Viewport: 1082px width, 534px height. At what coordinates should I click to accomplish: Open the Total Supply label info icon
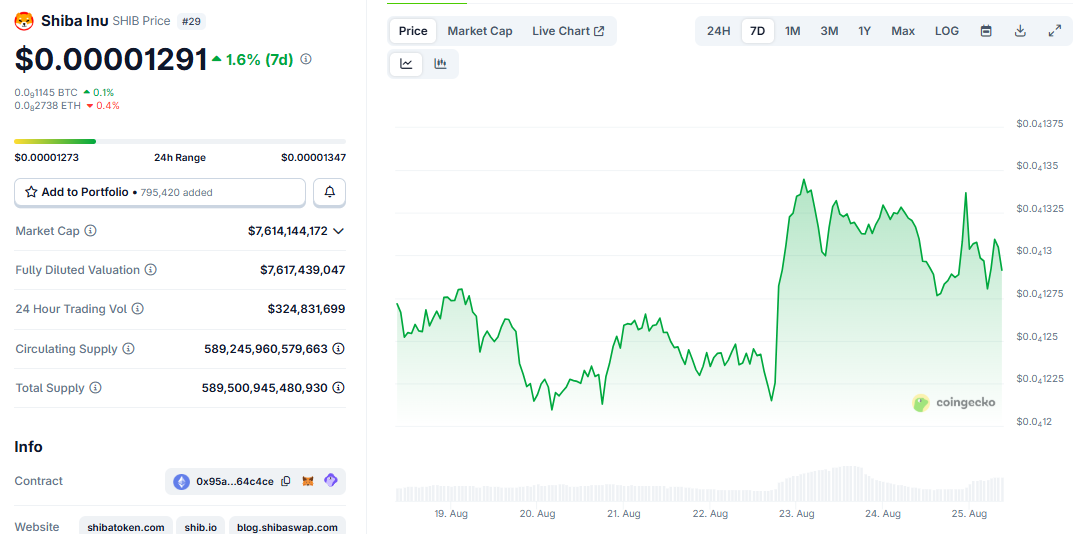(x=95, y=388)
